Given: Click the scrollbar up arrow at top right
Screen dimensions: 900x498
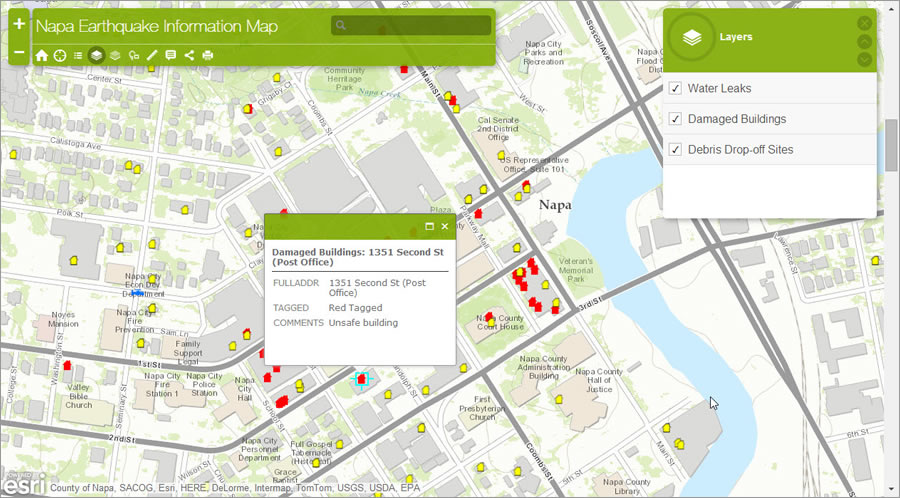Looking at the screenshot, I should point(891,6).
